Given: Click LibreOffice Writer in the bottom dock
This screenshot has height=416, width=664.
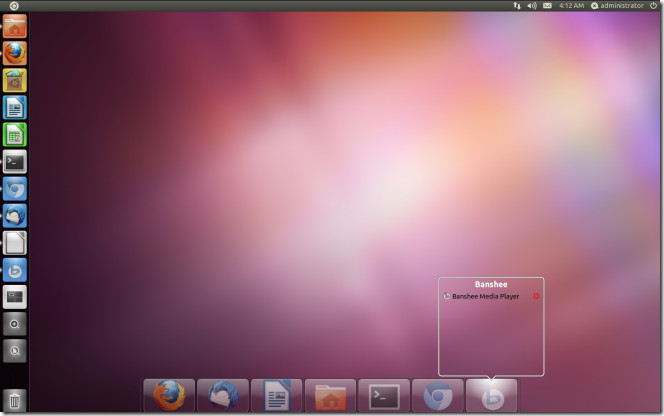Looking at the screenshot, I should (x=277, y=396).
